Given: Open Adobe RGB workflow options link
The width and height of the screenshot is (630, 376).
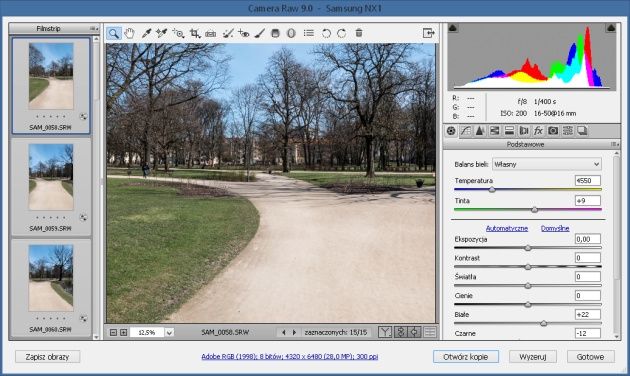Looking at the screenshot, I should coord(290,356).
